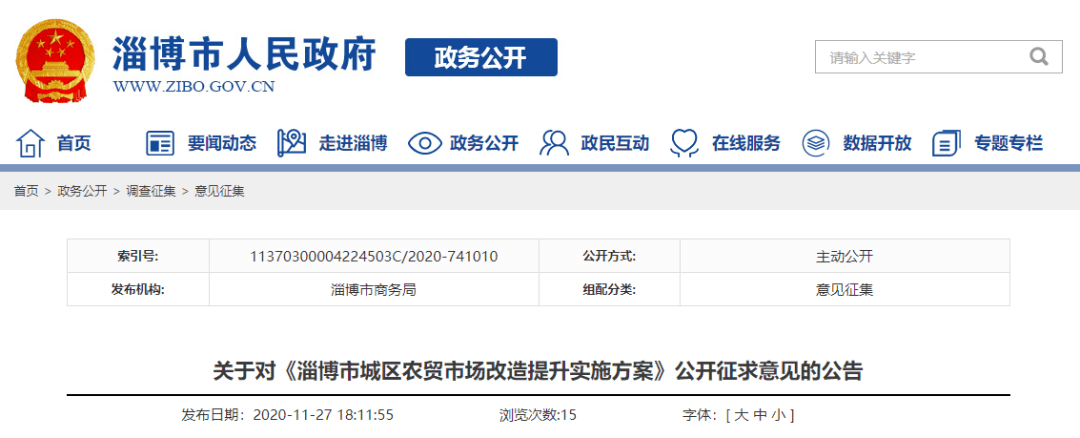Click into the keyword search field
This screenshot has width=1080, height=438.
tap(915, 58)
